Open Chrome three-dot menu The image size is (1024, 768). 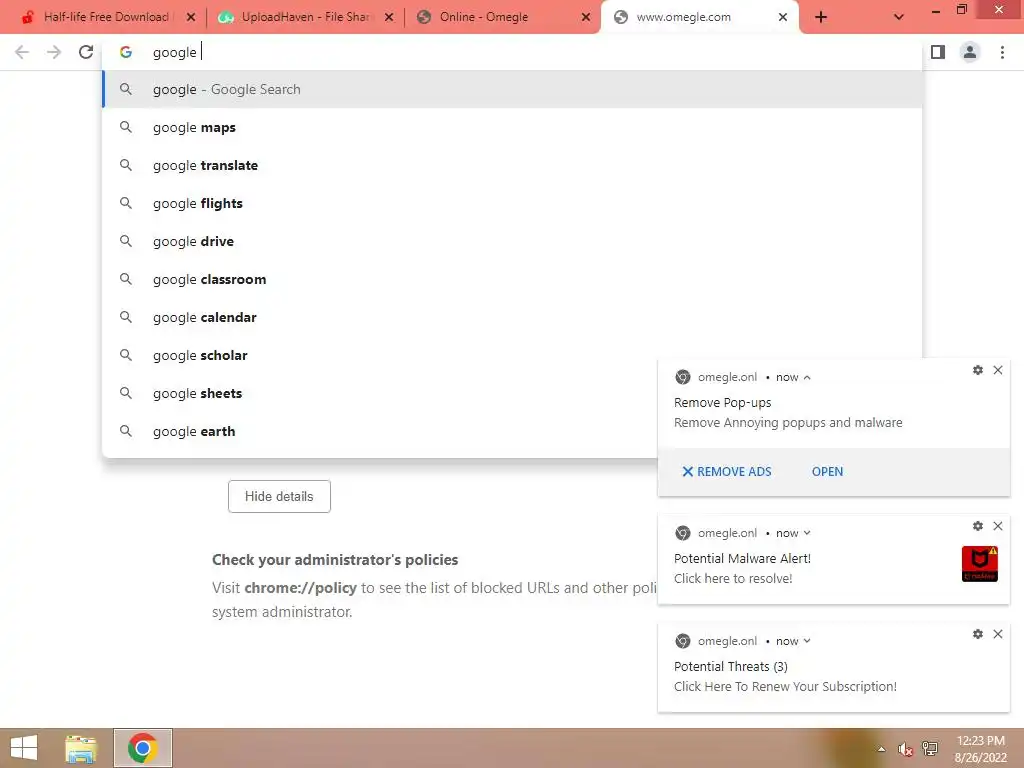pyautogui.click(x=1002, y=52)
